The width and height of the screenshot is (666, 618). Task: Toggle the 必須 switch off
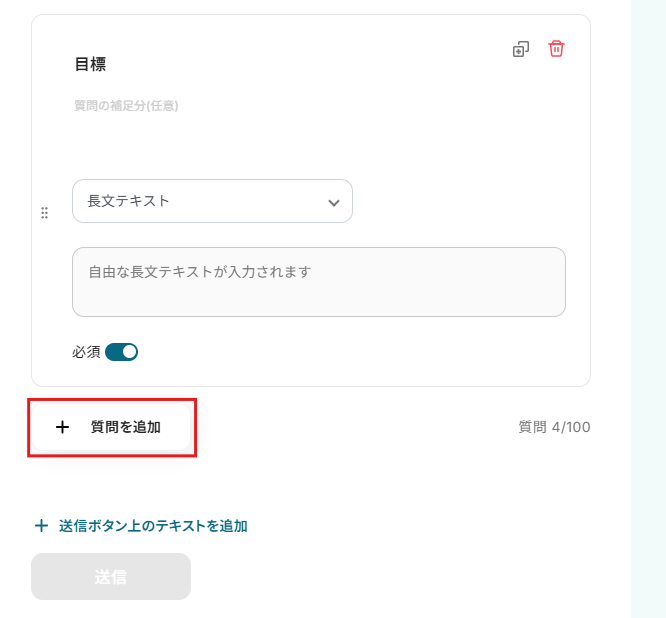122,352
